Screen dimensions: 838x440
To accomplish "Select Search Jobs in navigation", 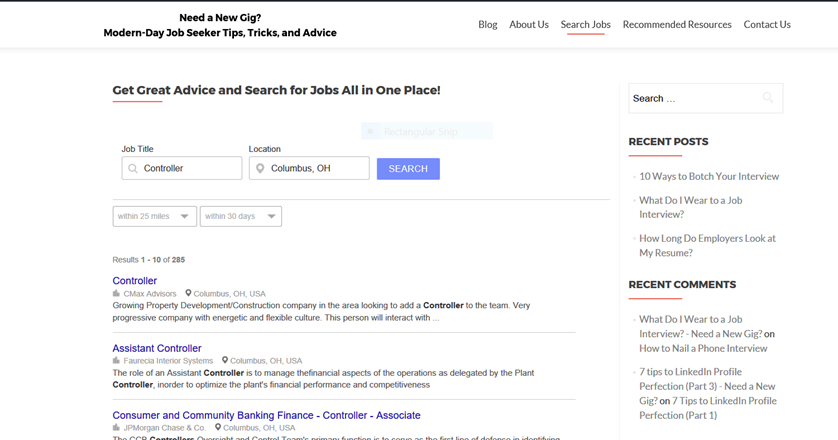I will [585, 25].
